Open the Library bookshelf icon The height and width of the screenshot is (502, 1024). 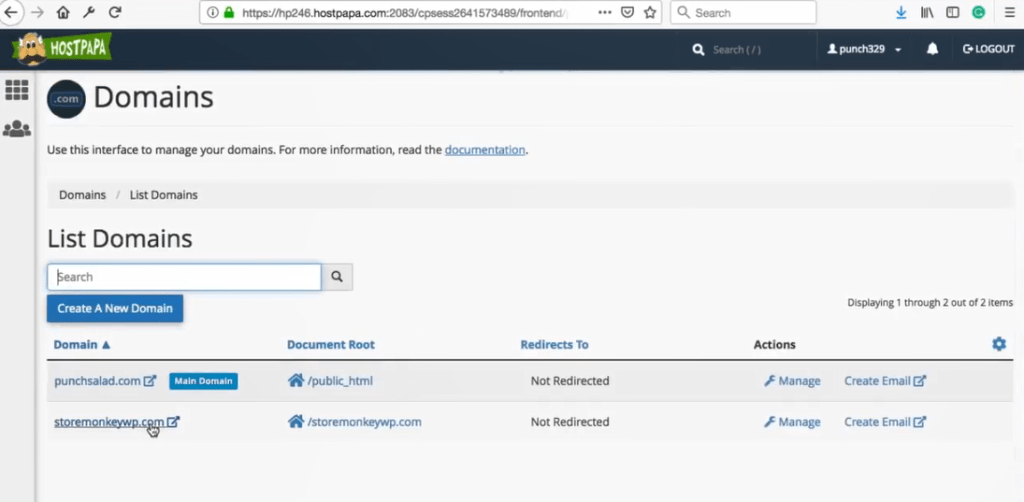coord(927,12)
